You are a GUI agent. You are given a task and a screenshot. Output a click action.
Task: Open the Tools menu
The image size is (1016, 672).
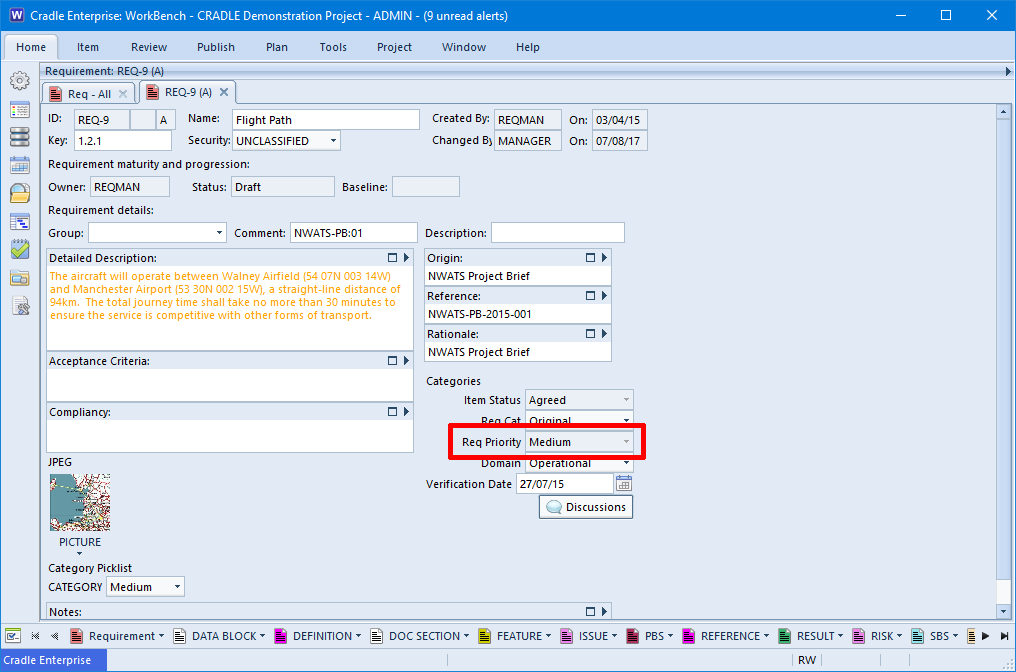coord(333,47)
